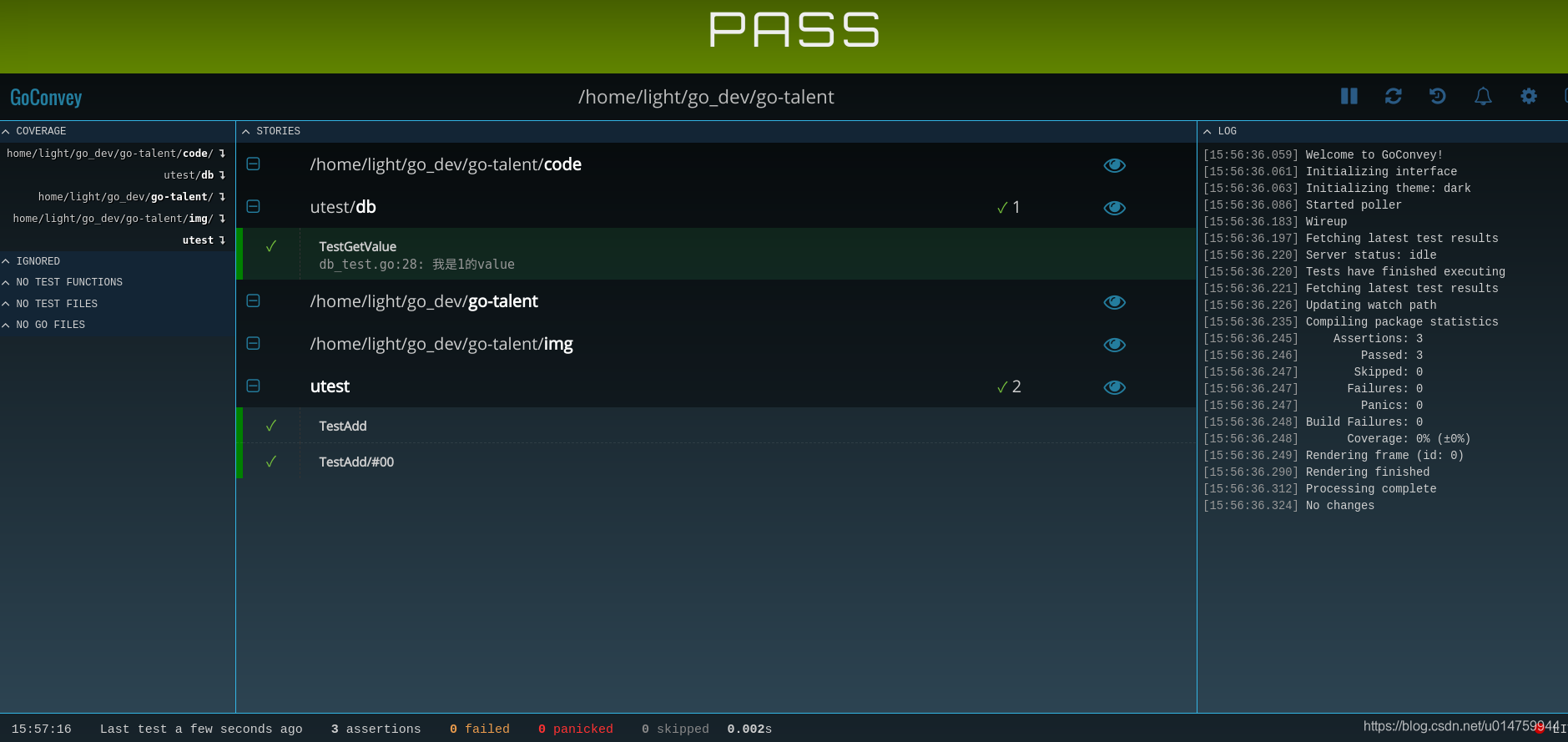
Task: Click '3 assertions' in status bar
Action: (x=376, y=729)
